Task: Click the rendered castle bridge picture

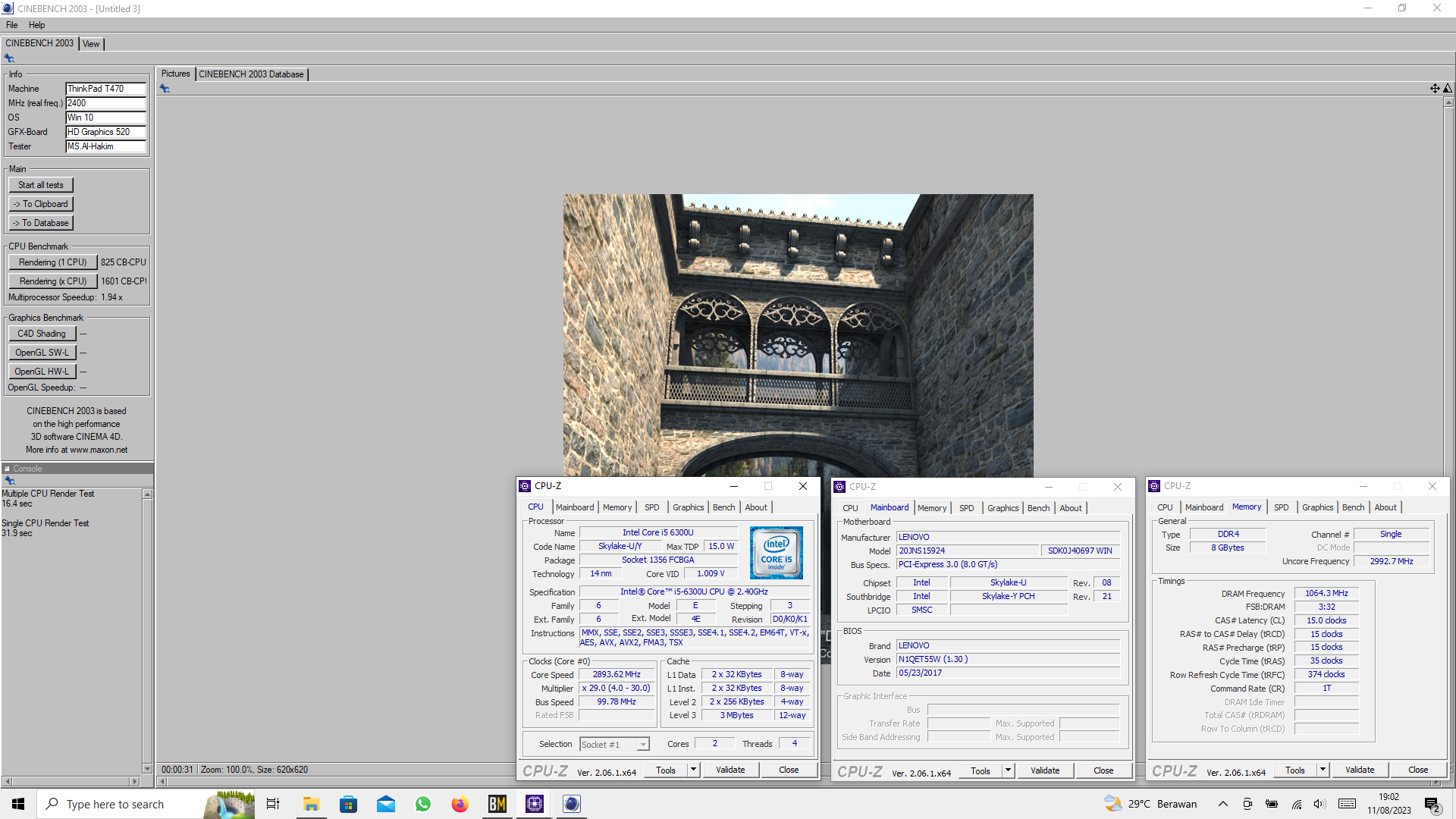Action: tap(798, 335)
